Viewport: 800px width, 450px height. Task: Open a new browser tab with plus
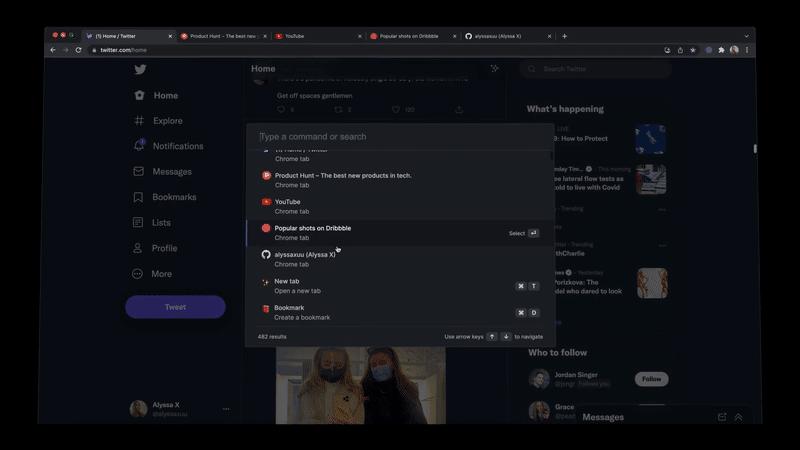pos(564,36)
